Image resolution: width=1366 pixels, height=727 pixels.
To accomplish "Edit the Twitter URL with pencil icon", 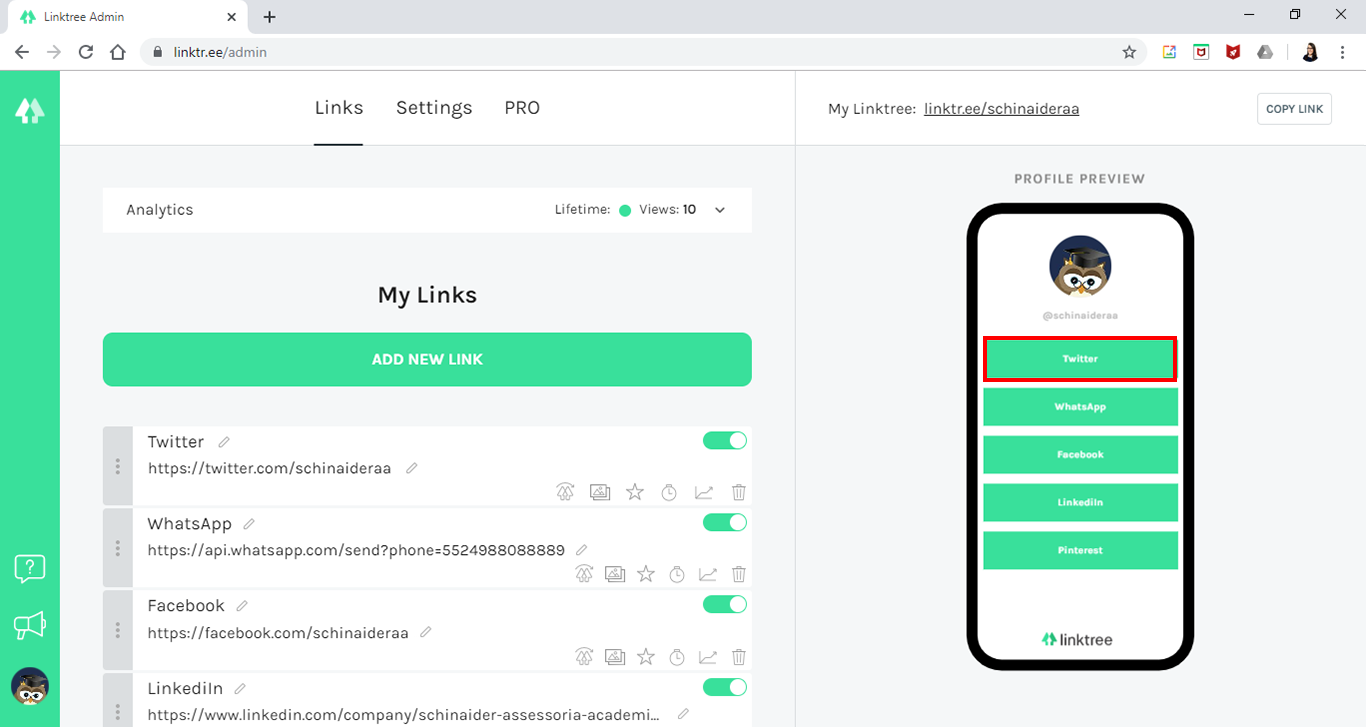I will tap(411, 468).
